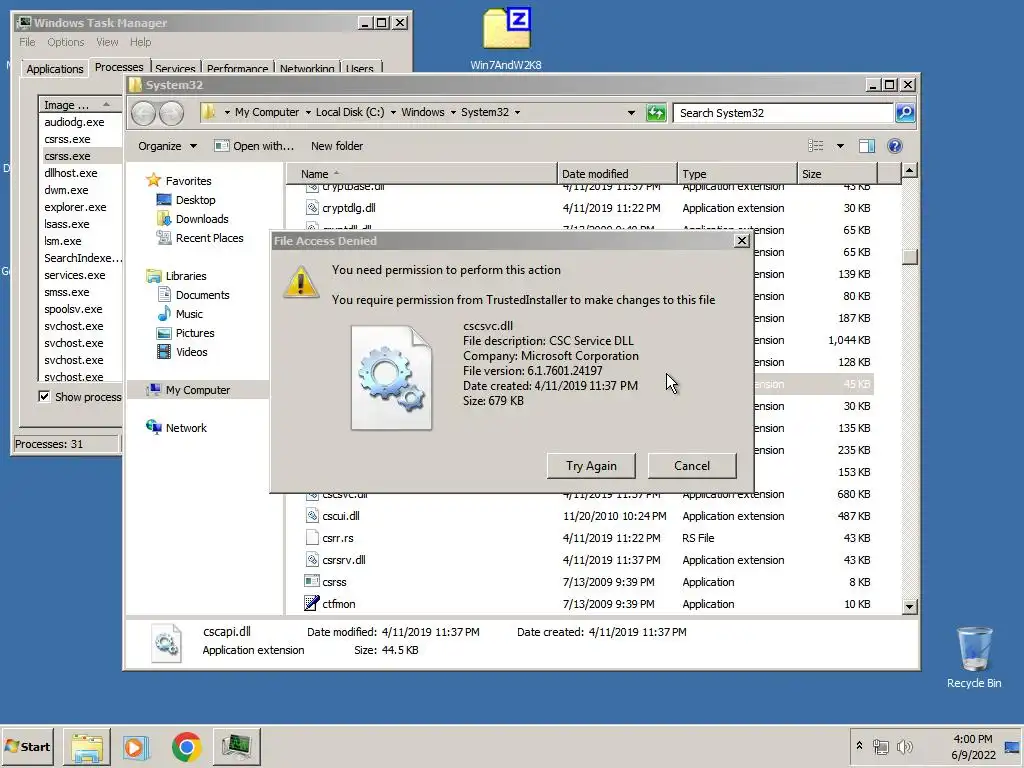Select My Computer in navigation pane

188,390
